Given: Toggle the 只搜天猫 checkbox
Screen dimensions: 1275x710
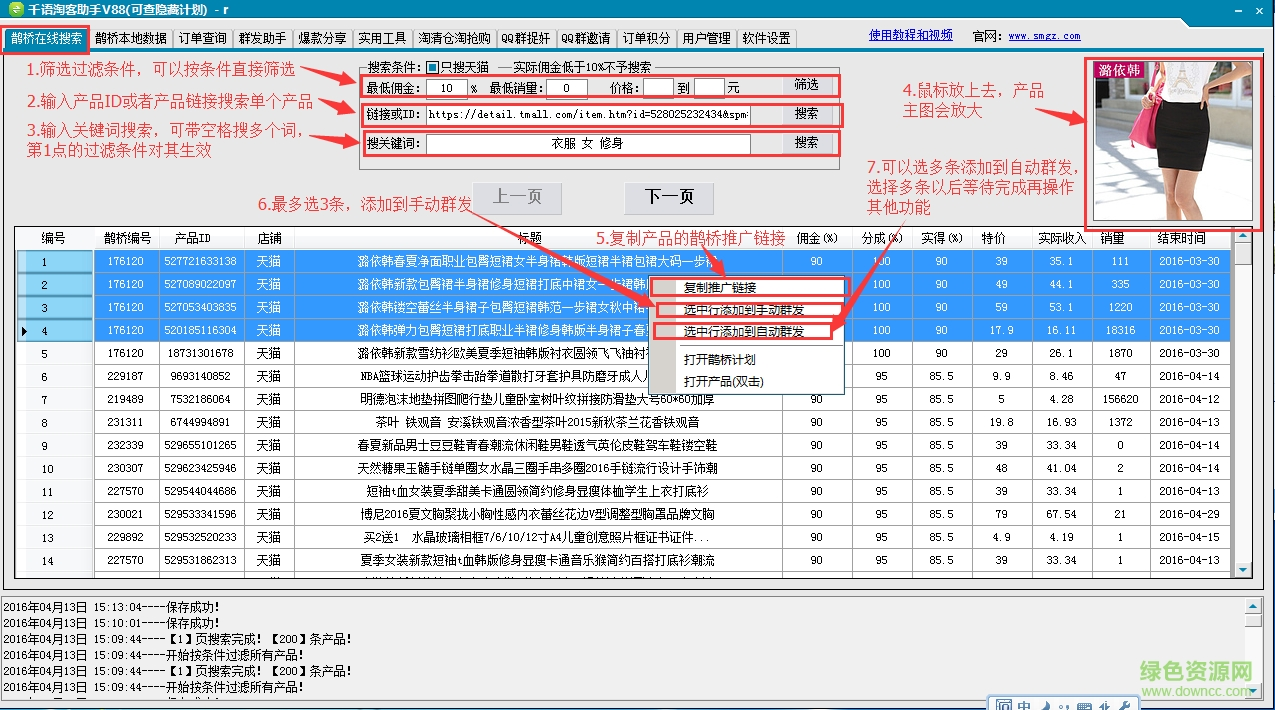Looking at the screenshot, I should pos(432,68).
